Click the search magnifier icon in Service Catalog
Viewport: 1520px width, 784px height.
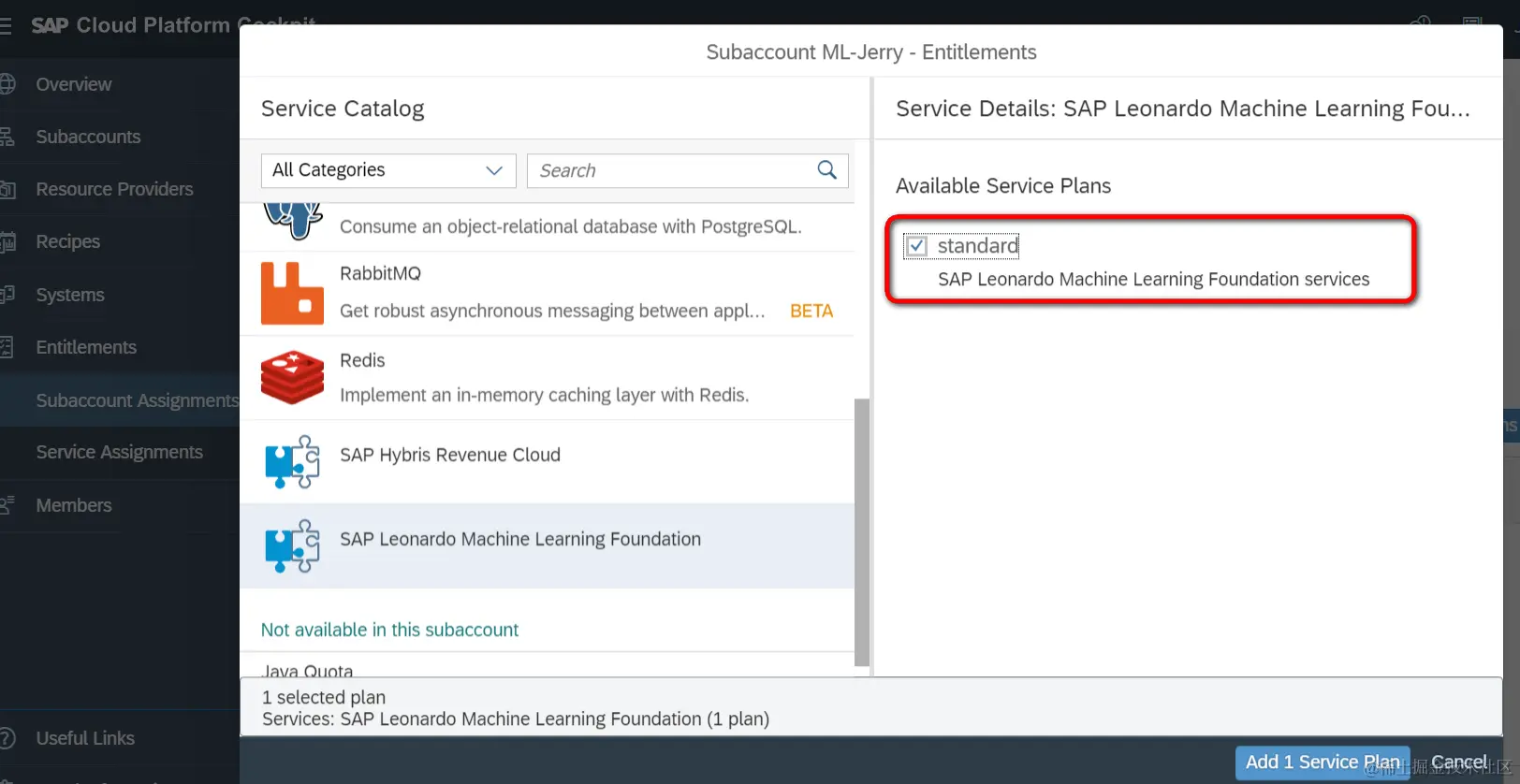coord(827,170)
